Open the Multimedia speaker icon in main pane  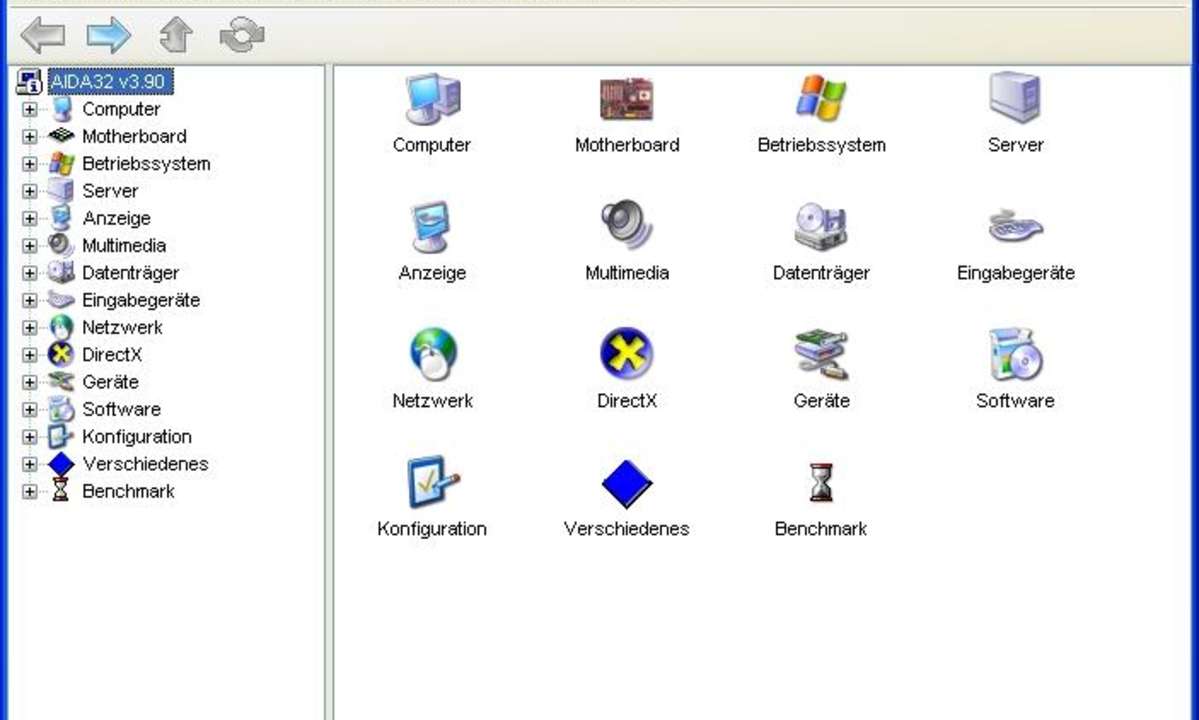pyautogui.click(x=626, y=225)
